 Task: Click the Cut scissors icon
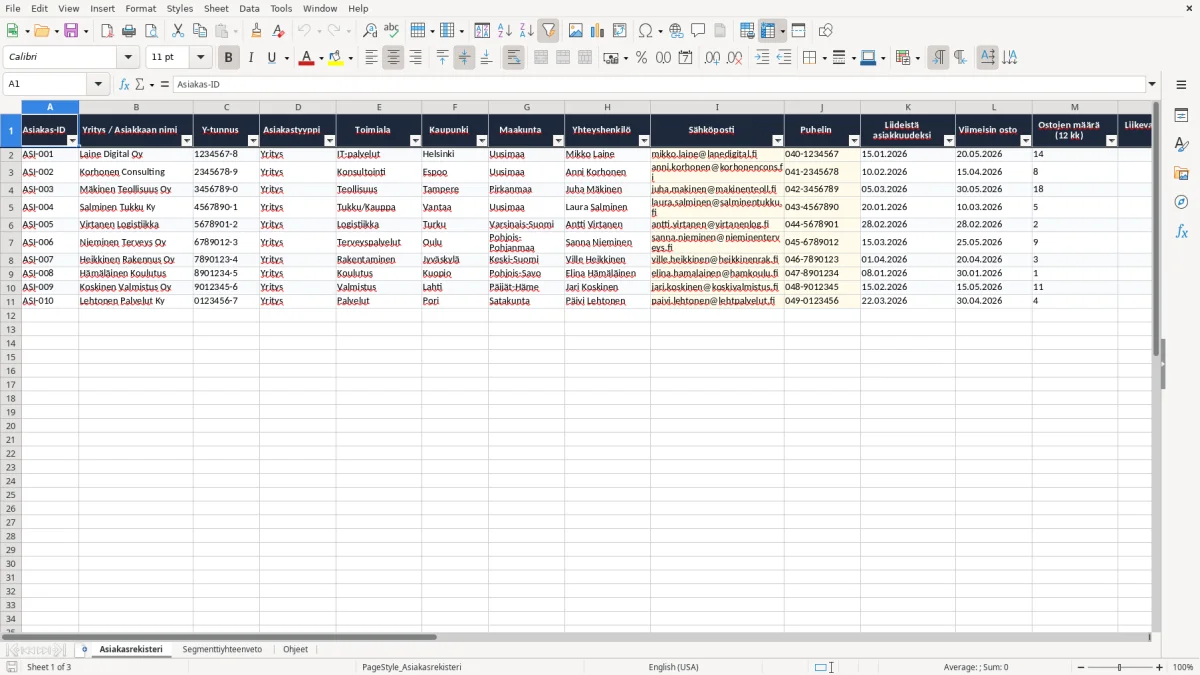pyautogui.click(x=178, y=31)
